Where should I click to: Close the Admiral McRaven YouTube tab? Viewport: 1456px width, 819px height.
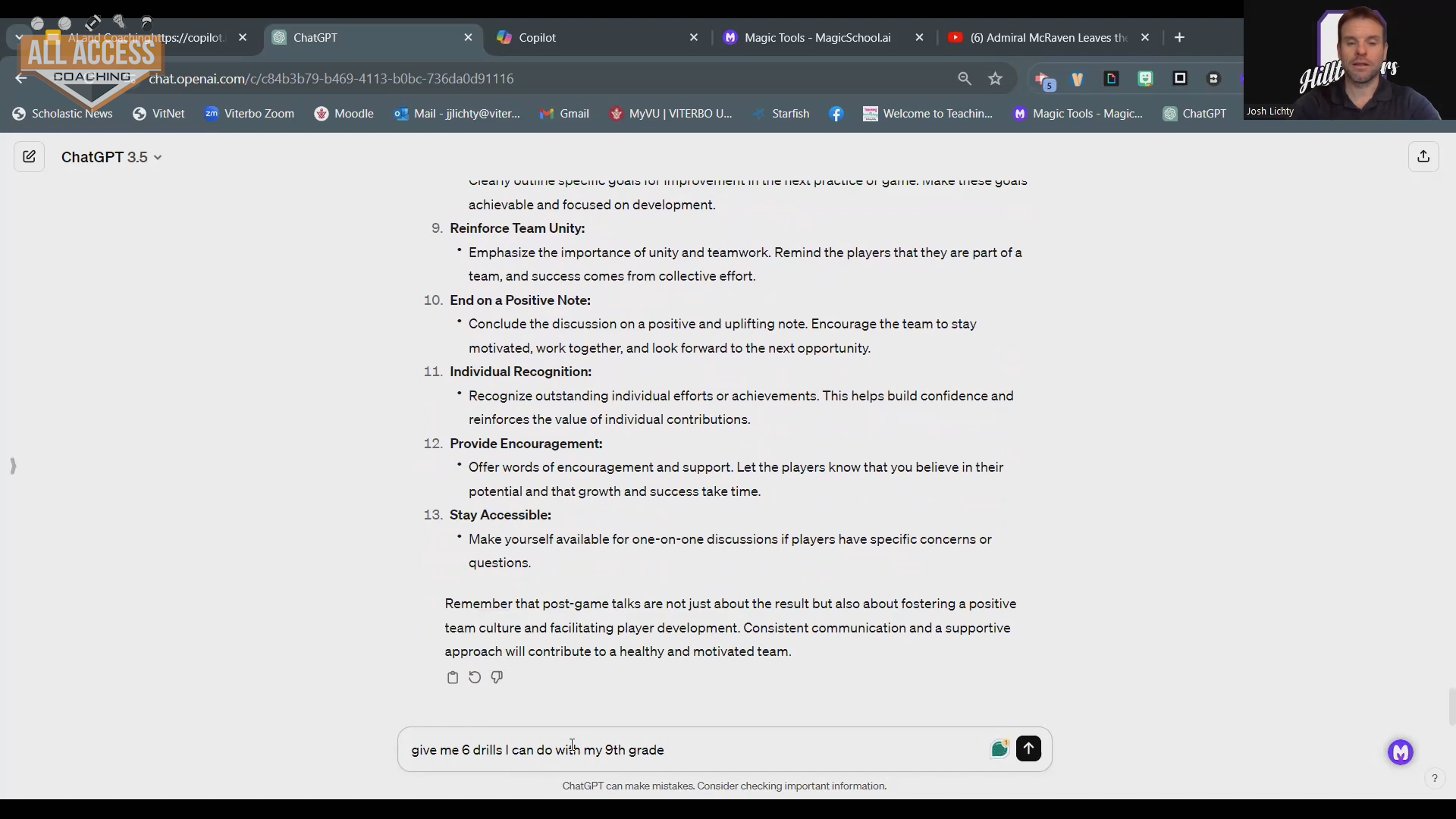click(1145, 37)
